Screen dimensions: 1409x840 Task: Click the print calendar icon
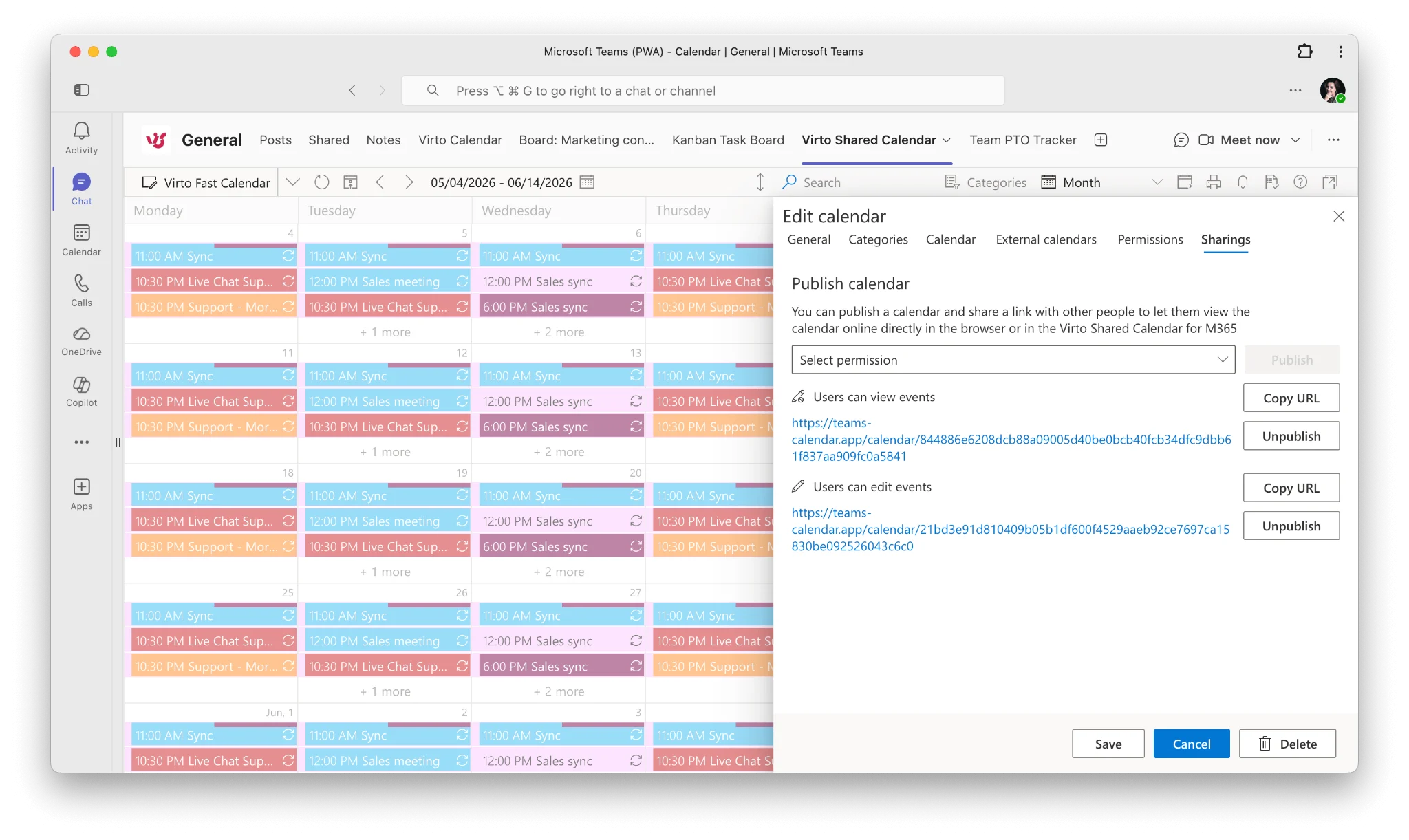[1214, 182]
